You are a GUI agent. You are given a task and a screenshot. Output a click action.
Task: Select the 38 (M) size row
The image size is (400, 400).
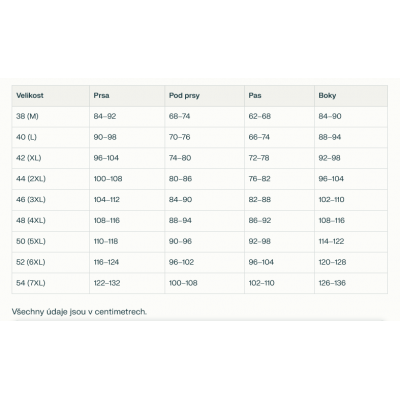tap(200, 117)
